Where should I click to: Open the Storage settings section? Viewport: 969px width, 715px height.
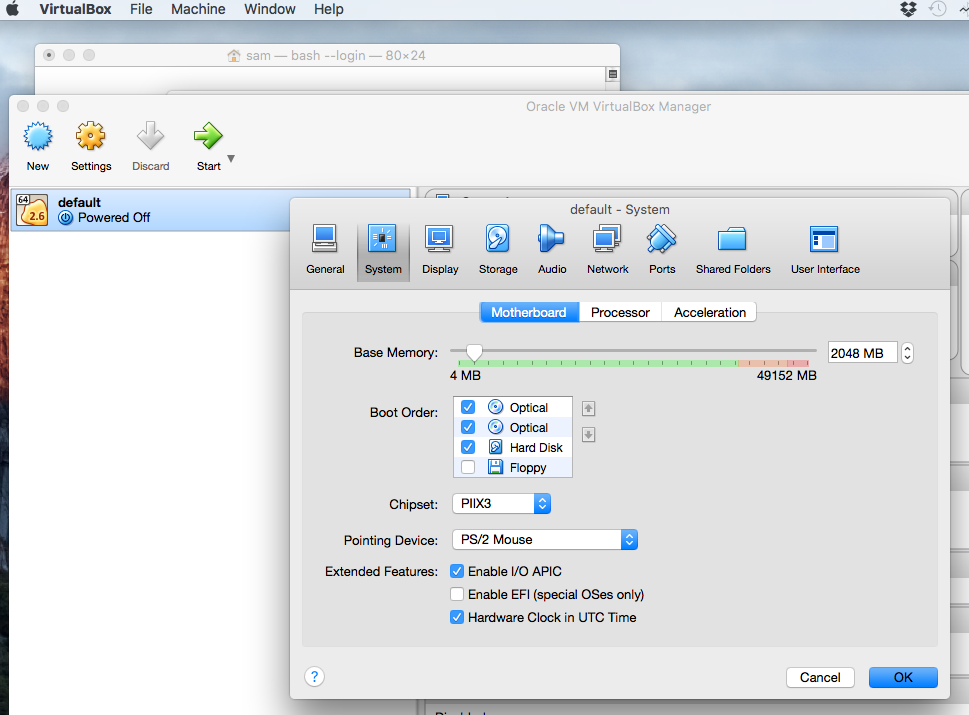498,250
